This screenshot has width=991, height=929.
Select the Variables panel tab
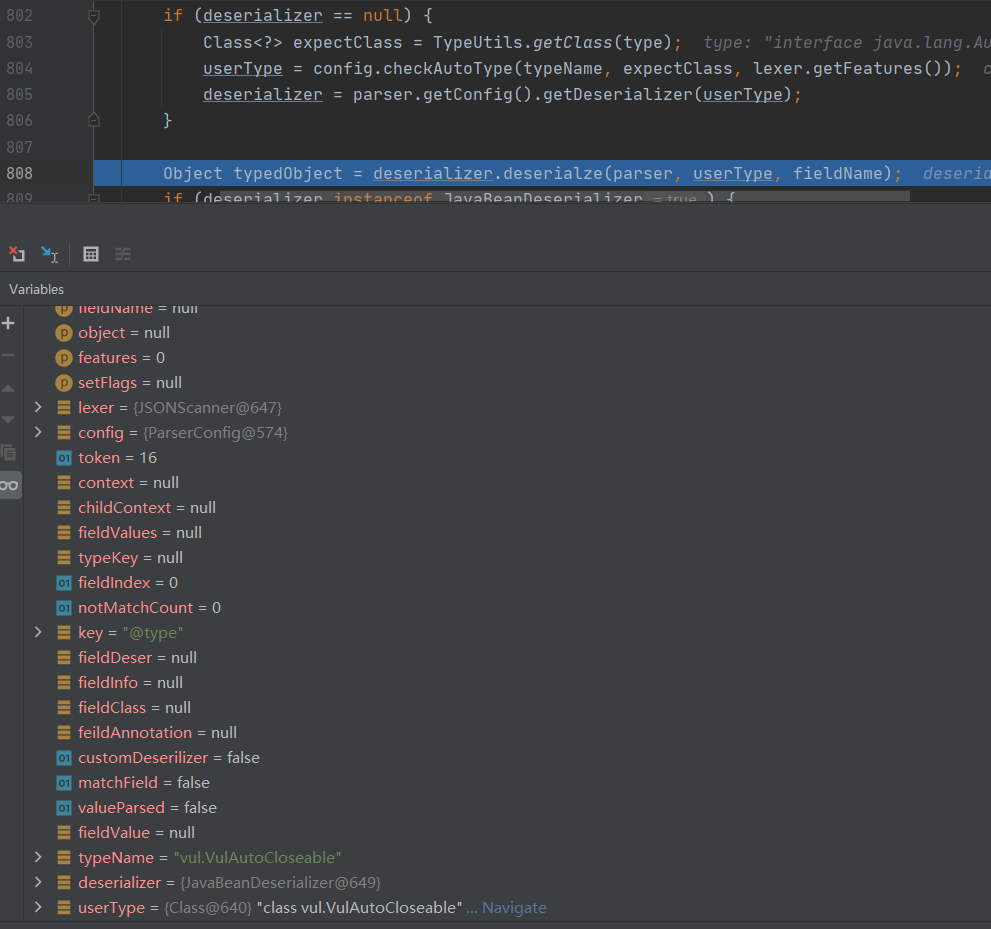[x=37, y=289]
